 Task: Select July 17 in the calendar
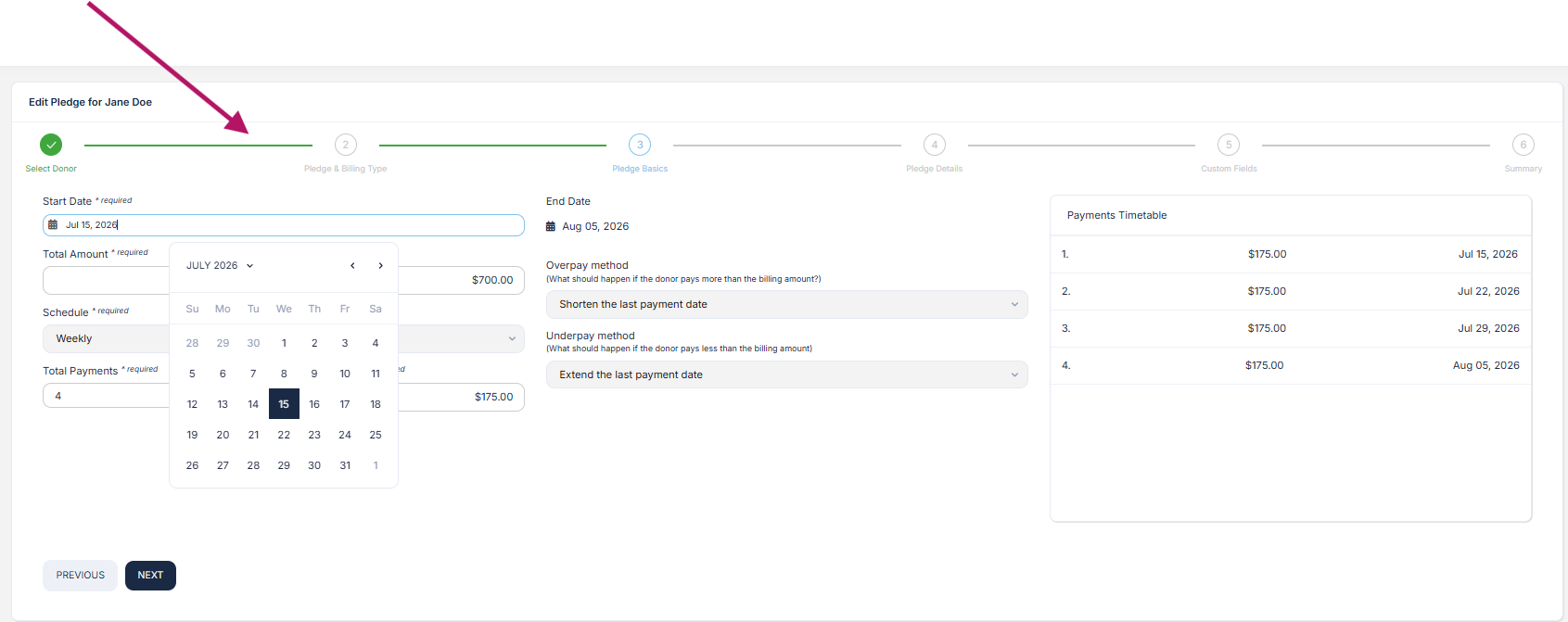[345, 404]
